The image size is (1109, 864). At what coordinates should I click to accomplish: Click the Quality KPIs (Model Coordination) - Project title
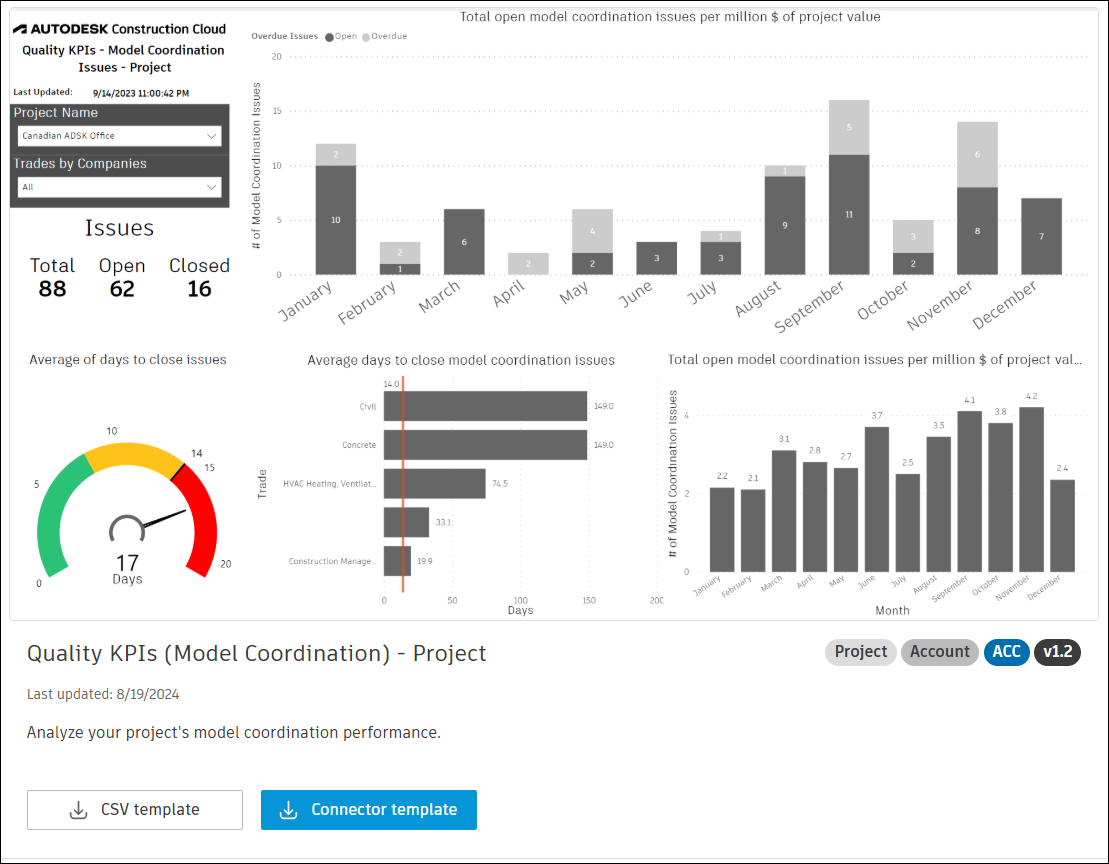tap(257, 653)
